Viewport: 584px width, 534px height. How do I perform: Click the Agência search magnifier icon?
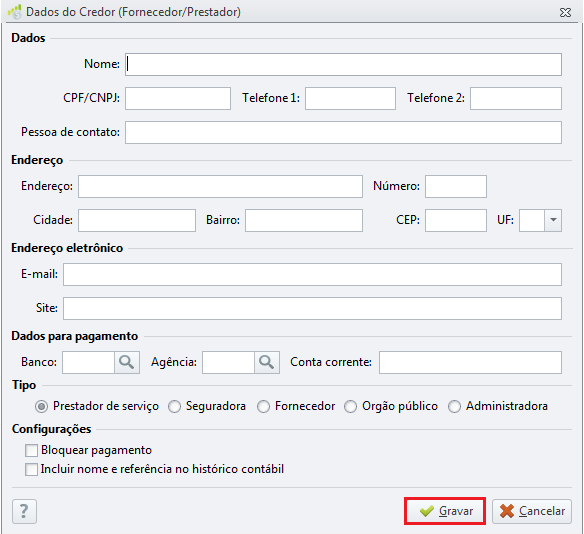(x=267, y=362)
